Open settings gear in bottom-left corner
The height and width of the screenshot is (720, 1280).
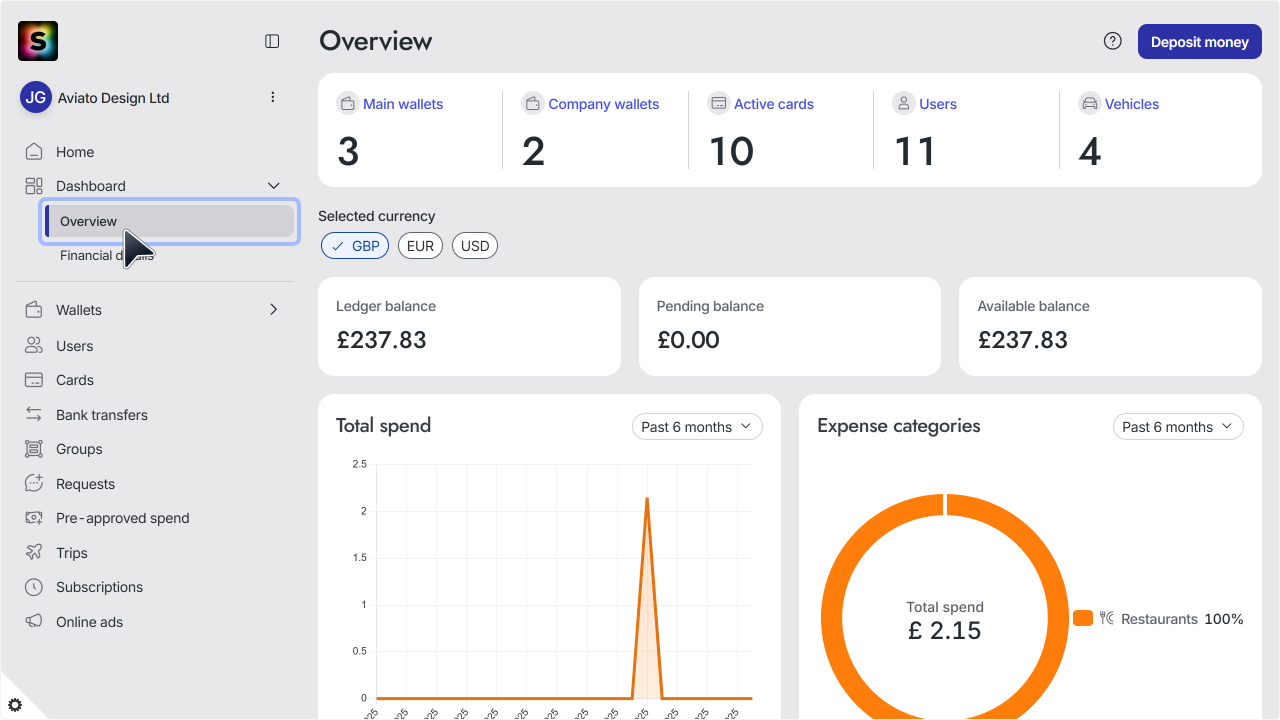click(15, 705)
